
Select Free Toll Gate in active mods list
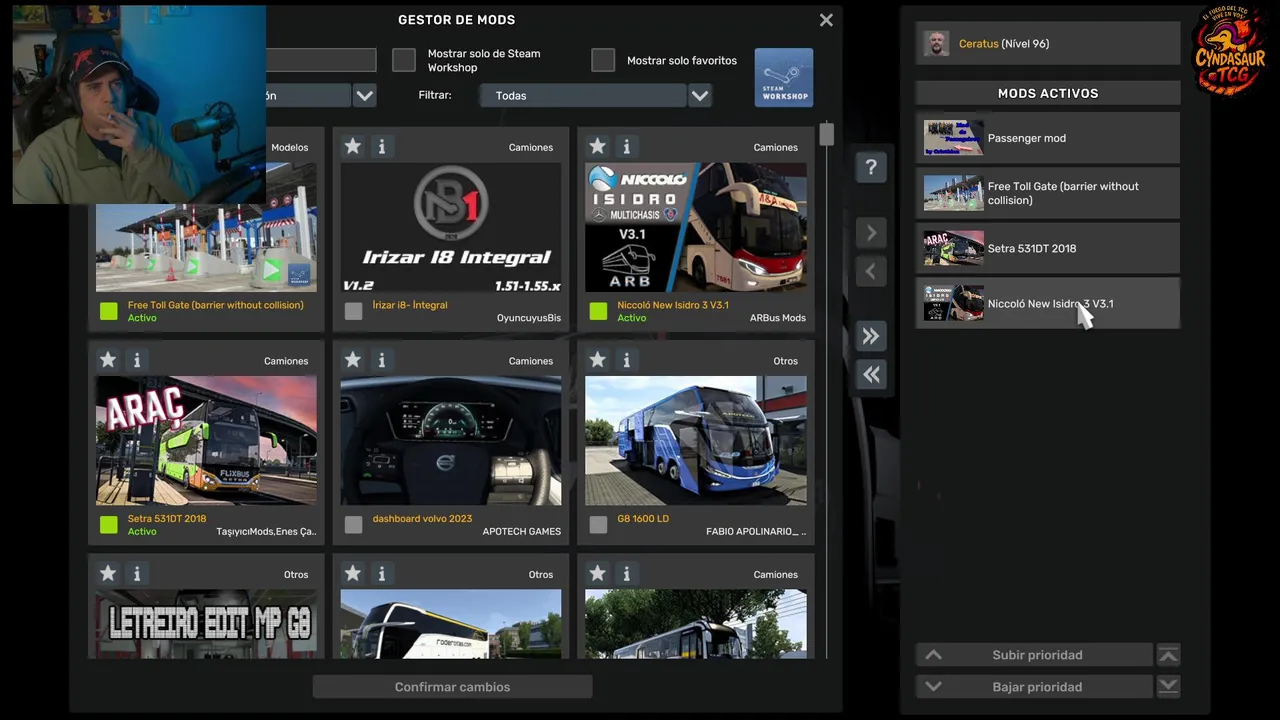click(x=1048, y=193)
